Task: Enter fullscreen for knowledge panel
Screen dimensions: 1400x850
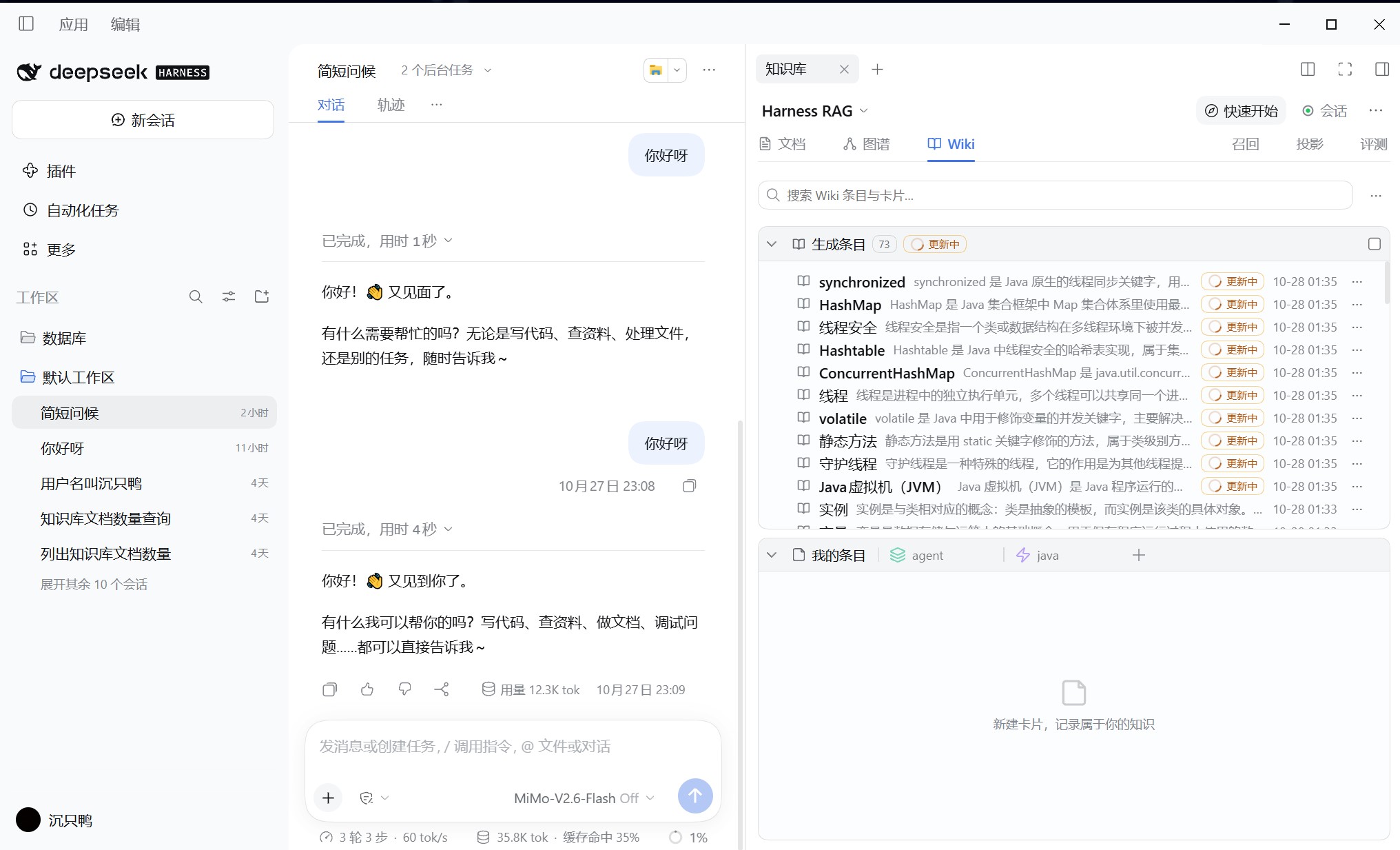Action: point(1345,69)
